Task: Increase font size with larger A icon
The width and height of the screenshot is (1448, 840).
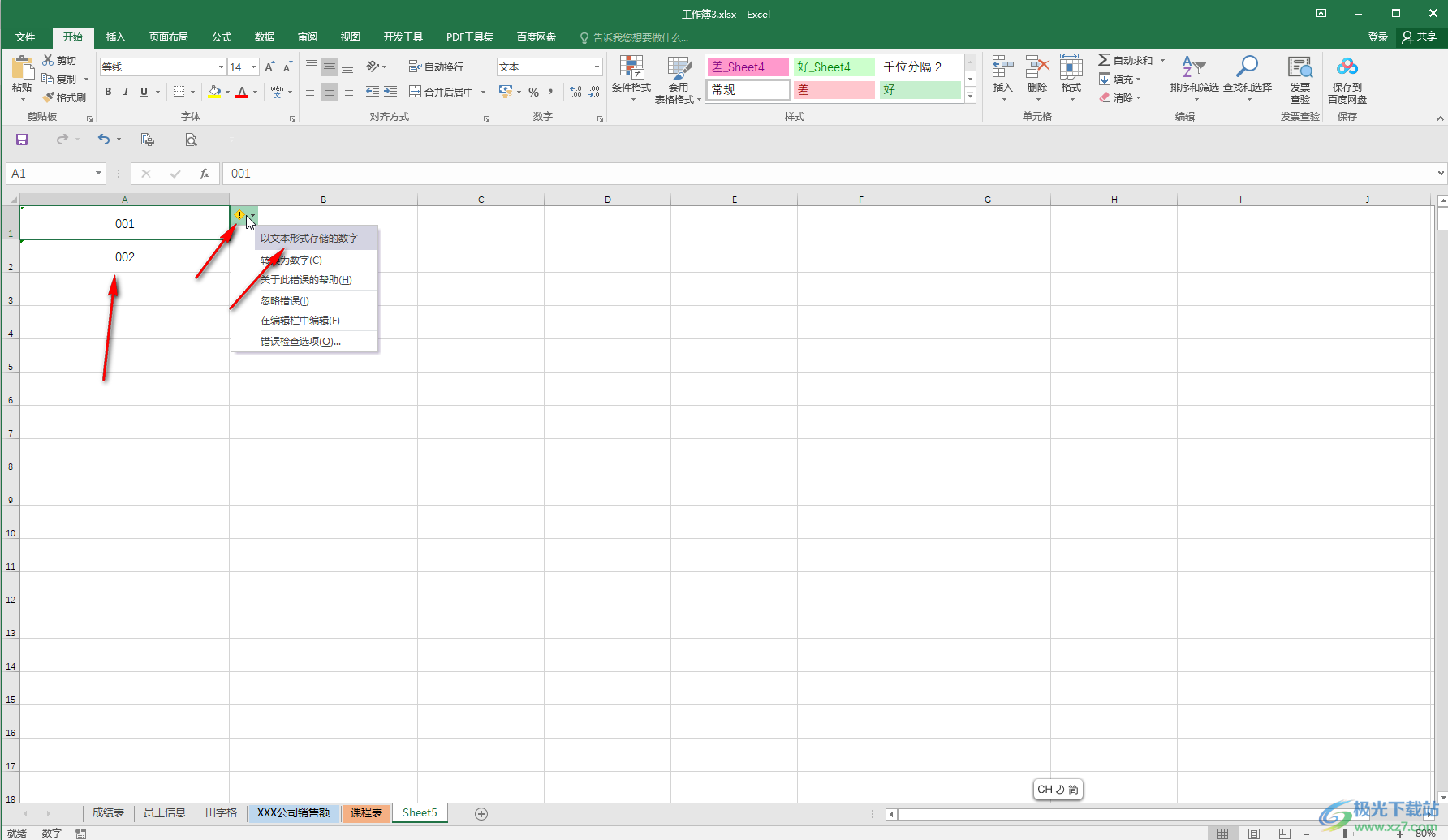Action: [269, 67]
